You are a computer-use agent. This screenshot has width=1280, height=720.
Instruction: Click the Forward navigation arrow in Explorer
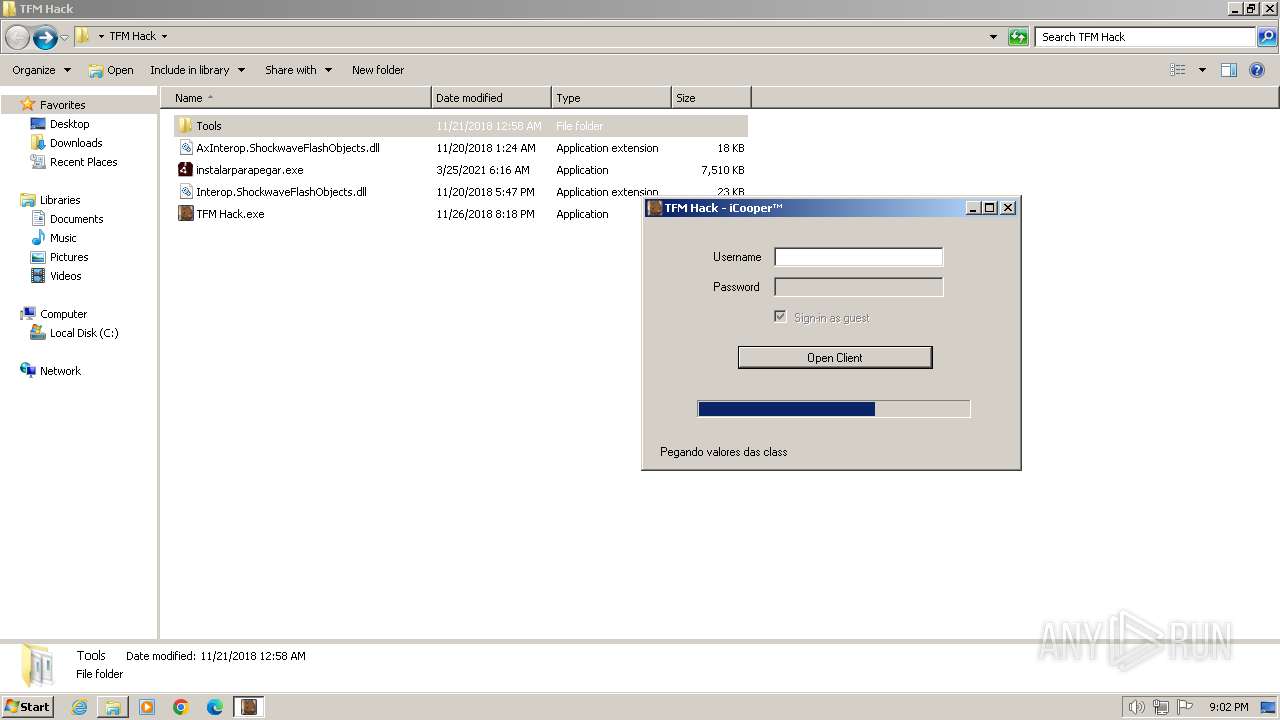point(44,37)
